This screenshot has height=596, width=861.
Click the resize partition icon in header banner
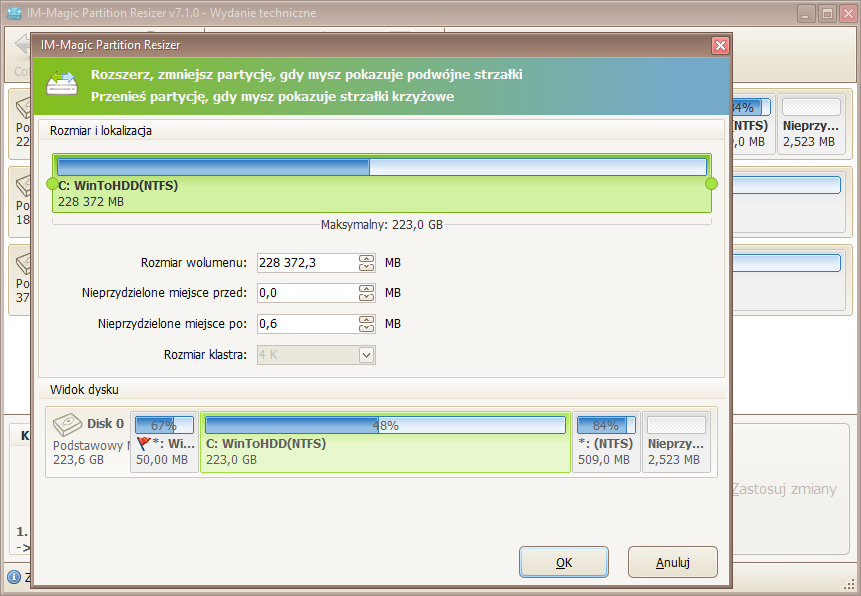point(62,83)
